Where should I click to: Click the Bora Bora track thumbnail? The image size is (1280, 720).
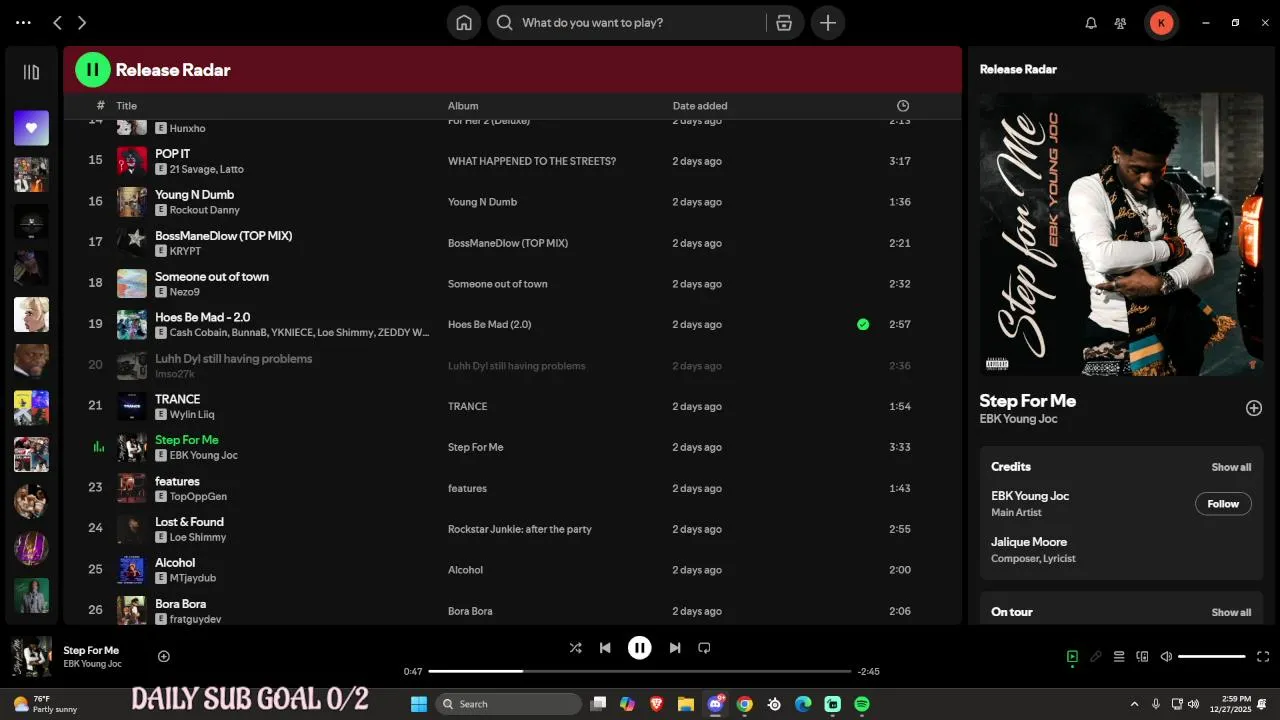[x=132, y=611]
